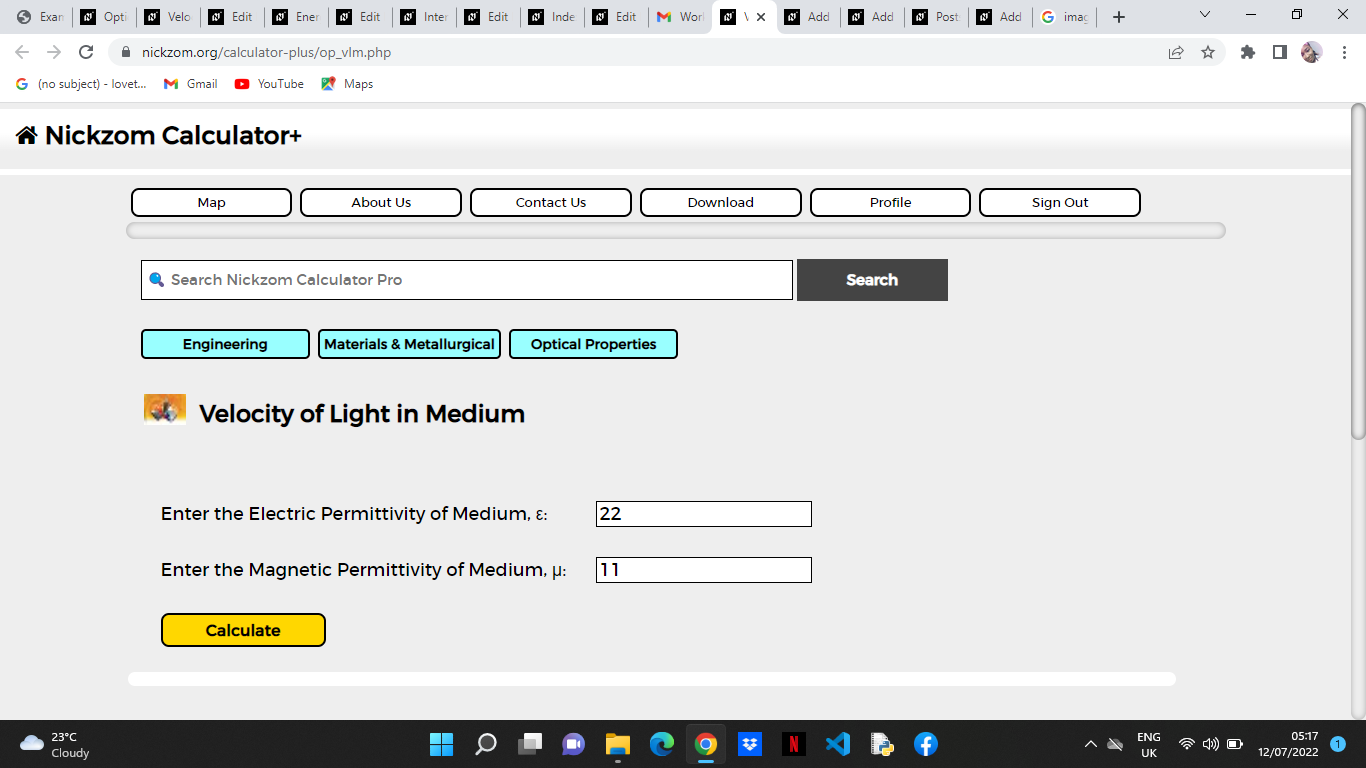Click the Chrome taskbar icon
This screenshot has height=768, width=1366.
tap(706, 744)
